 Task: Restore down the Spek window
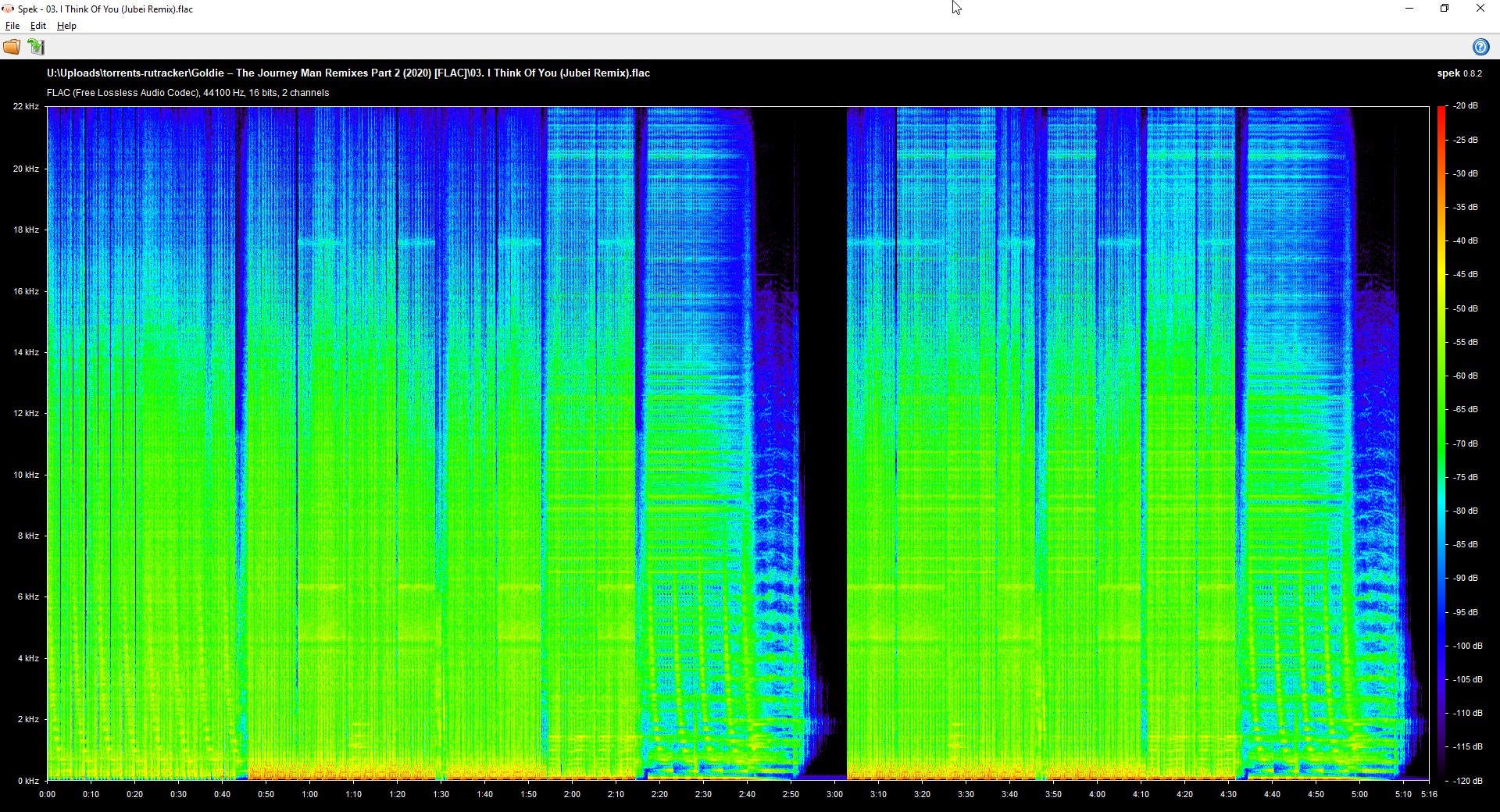pos(1445,9)
